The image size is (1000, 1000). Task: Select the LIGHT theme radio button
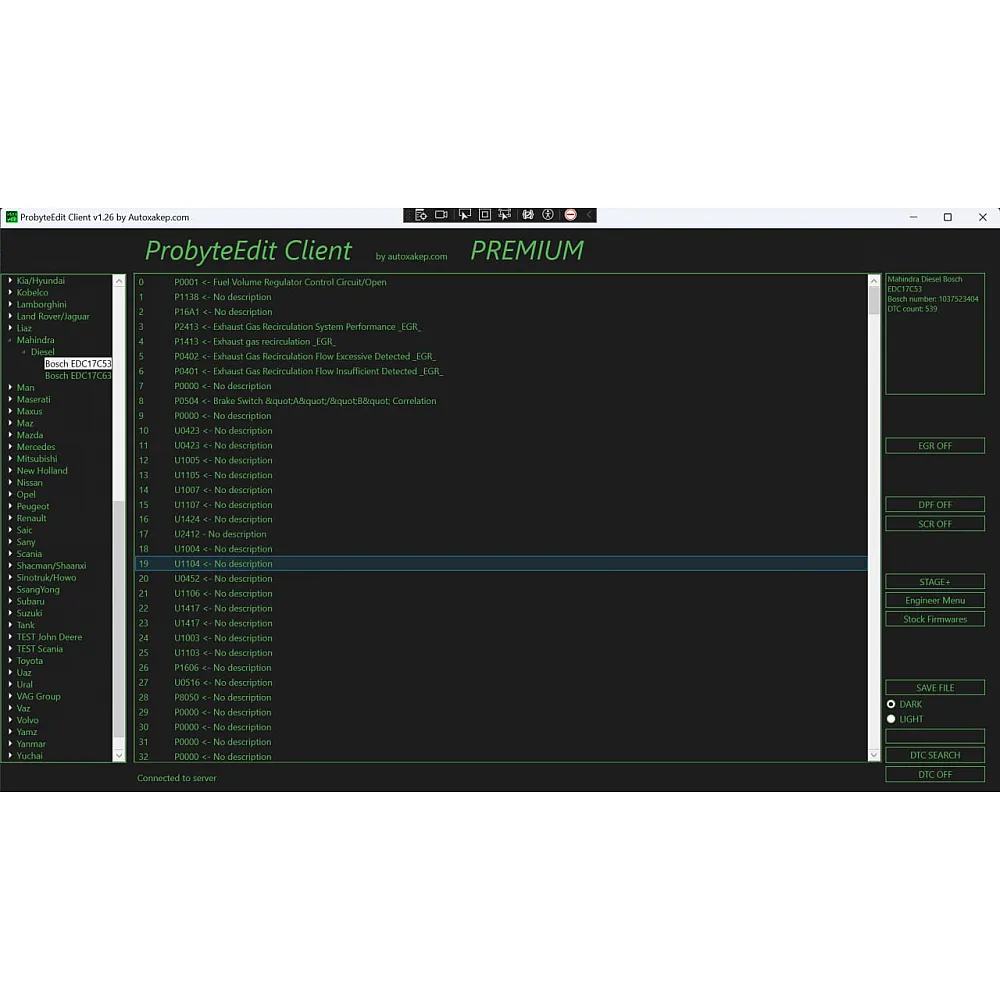point(891,719)
